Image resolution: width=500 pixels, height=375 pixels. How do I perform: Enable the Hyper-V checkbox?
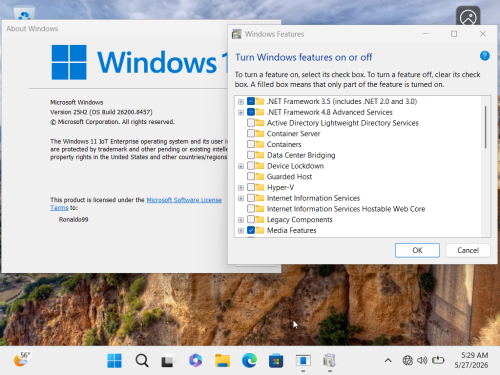tap(251, 187)
